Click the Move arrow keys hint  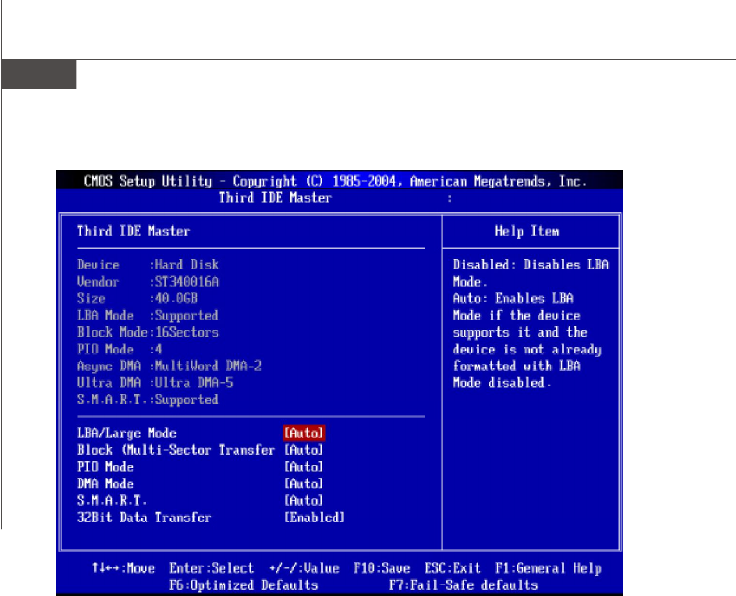(x=123, y=568)
